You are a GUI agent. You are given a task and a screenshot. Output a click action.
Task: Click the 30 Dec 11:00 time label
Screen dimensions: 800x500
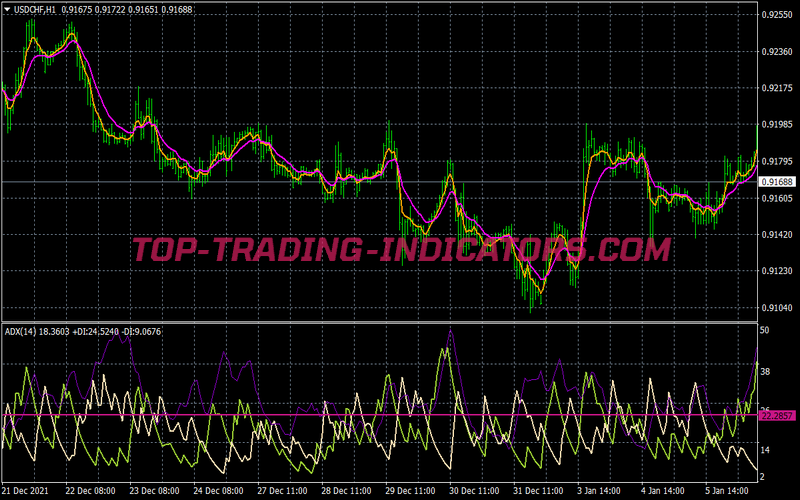pos(474,491)
